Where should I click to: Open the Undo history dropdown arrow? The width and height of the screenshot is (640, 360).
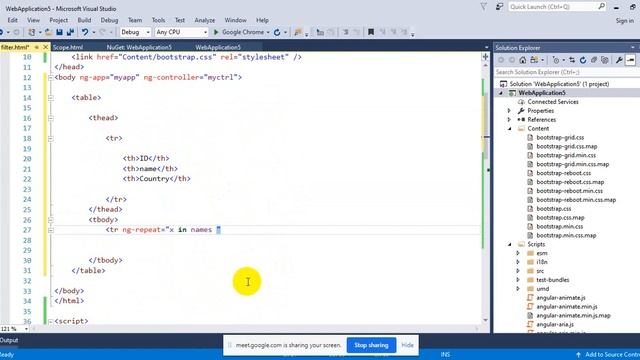coord(93,32)
